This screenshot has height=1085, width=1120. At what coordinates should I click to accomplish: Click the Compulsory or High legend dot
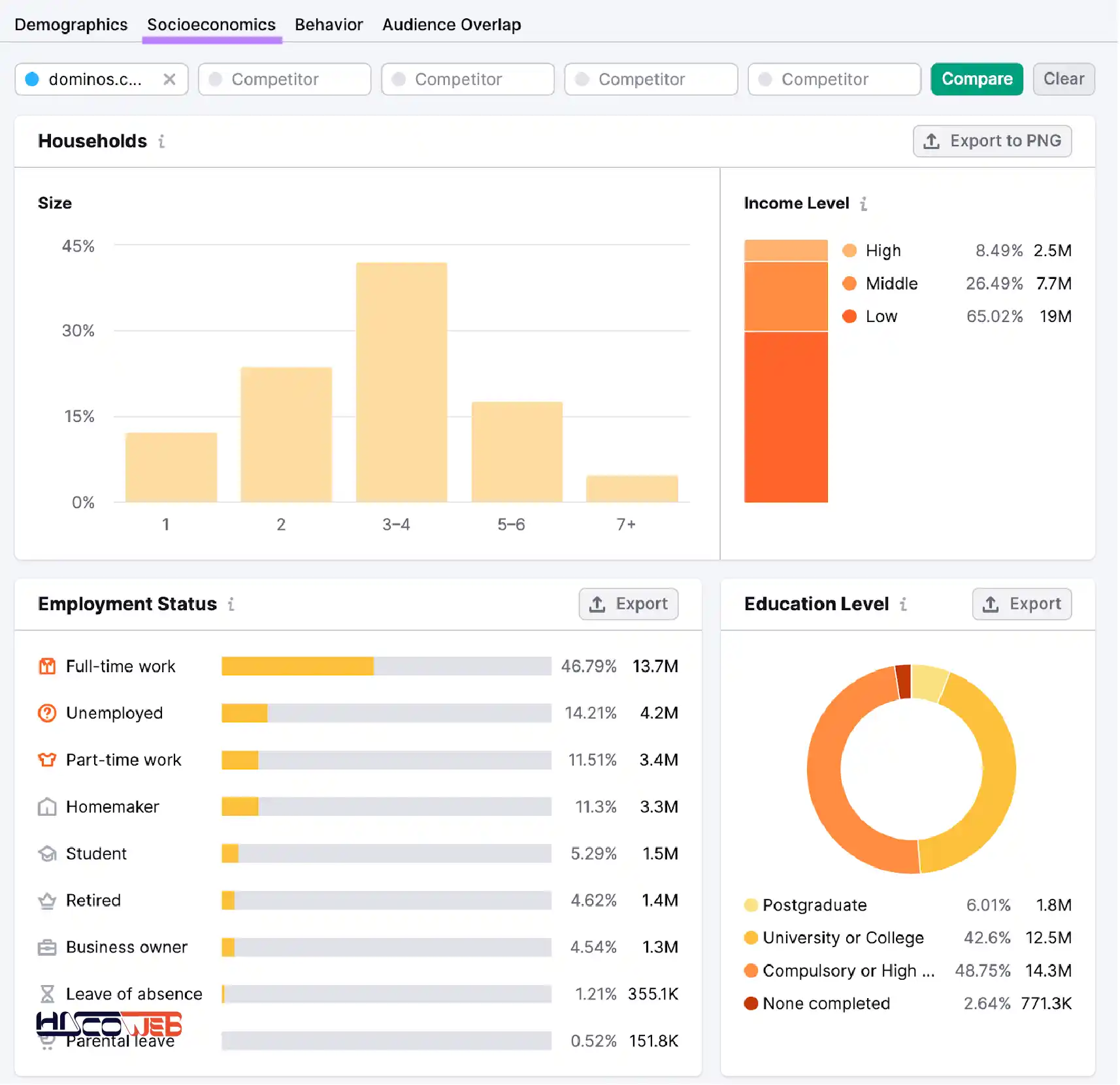[751, 971]
